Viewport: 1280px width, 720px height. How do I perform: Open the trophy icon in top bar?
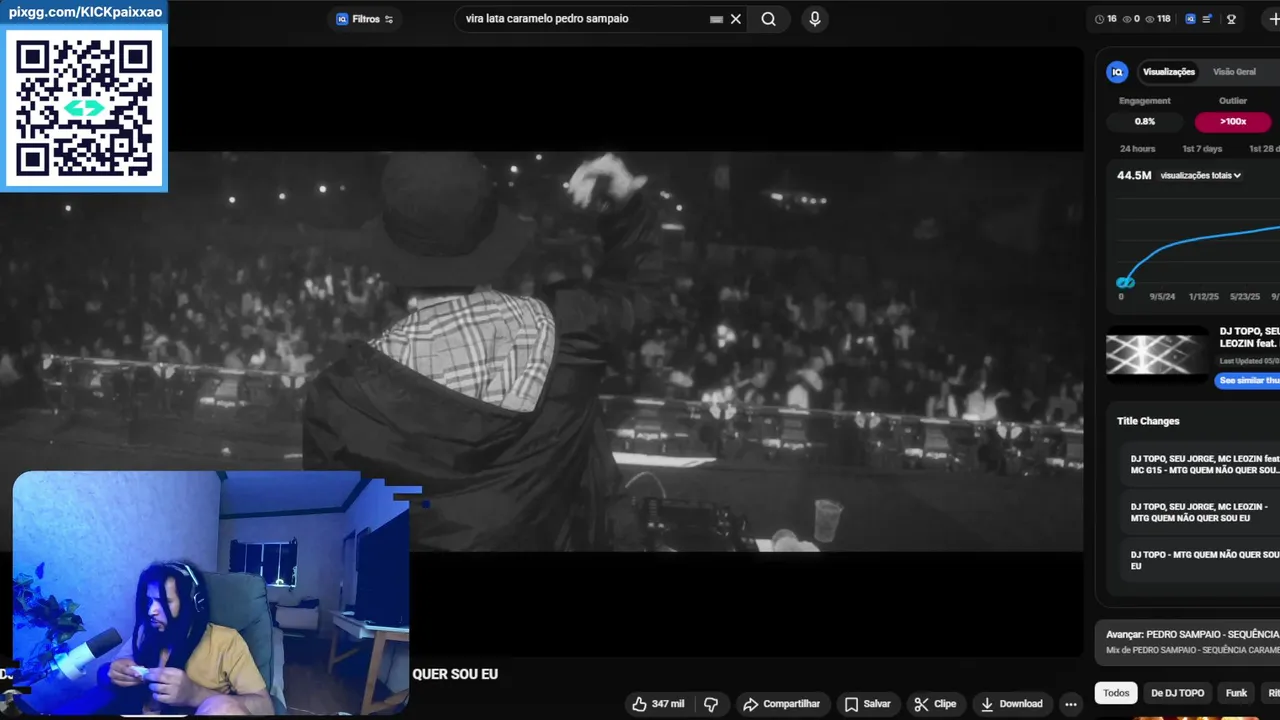click(1231, 19)
